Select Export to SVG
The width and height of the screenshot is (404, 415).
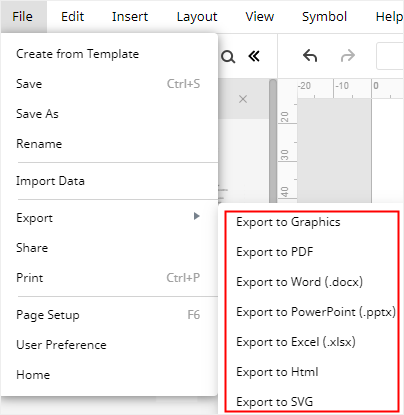pyautogui.click(x=275, y=402)
